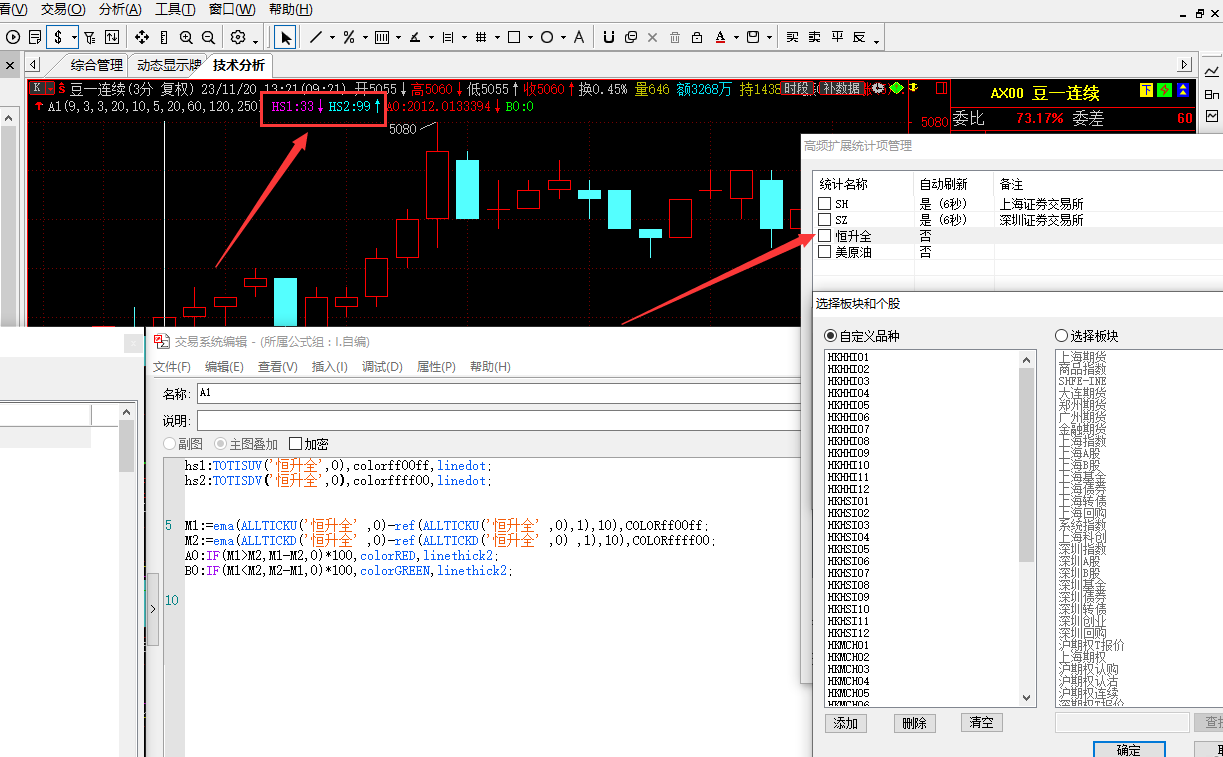Check the SH statistics item
The image size is (1223, 757).
(x=824, y=204)
